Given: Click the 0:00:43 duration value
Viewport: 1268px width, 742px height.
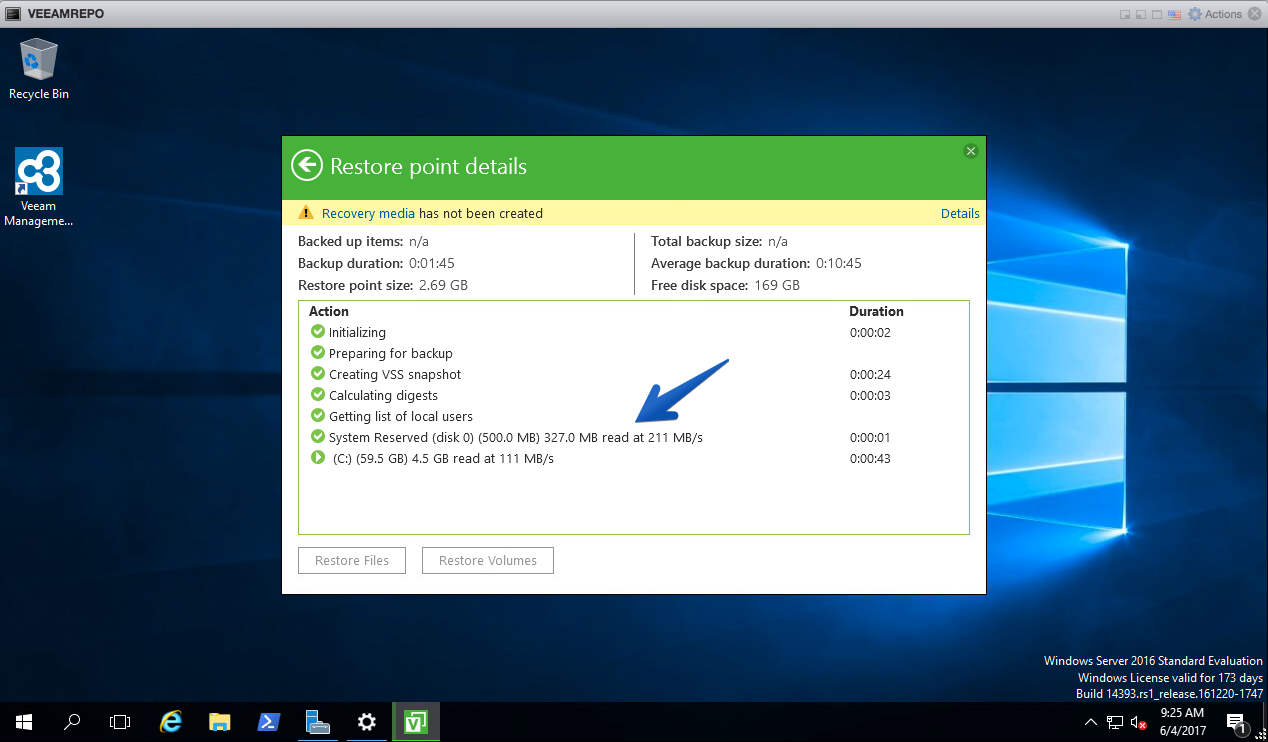Looking at the screenshot, I should (x=870, y=458).
